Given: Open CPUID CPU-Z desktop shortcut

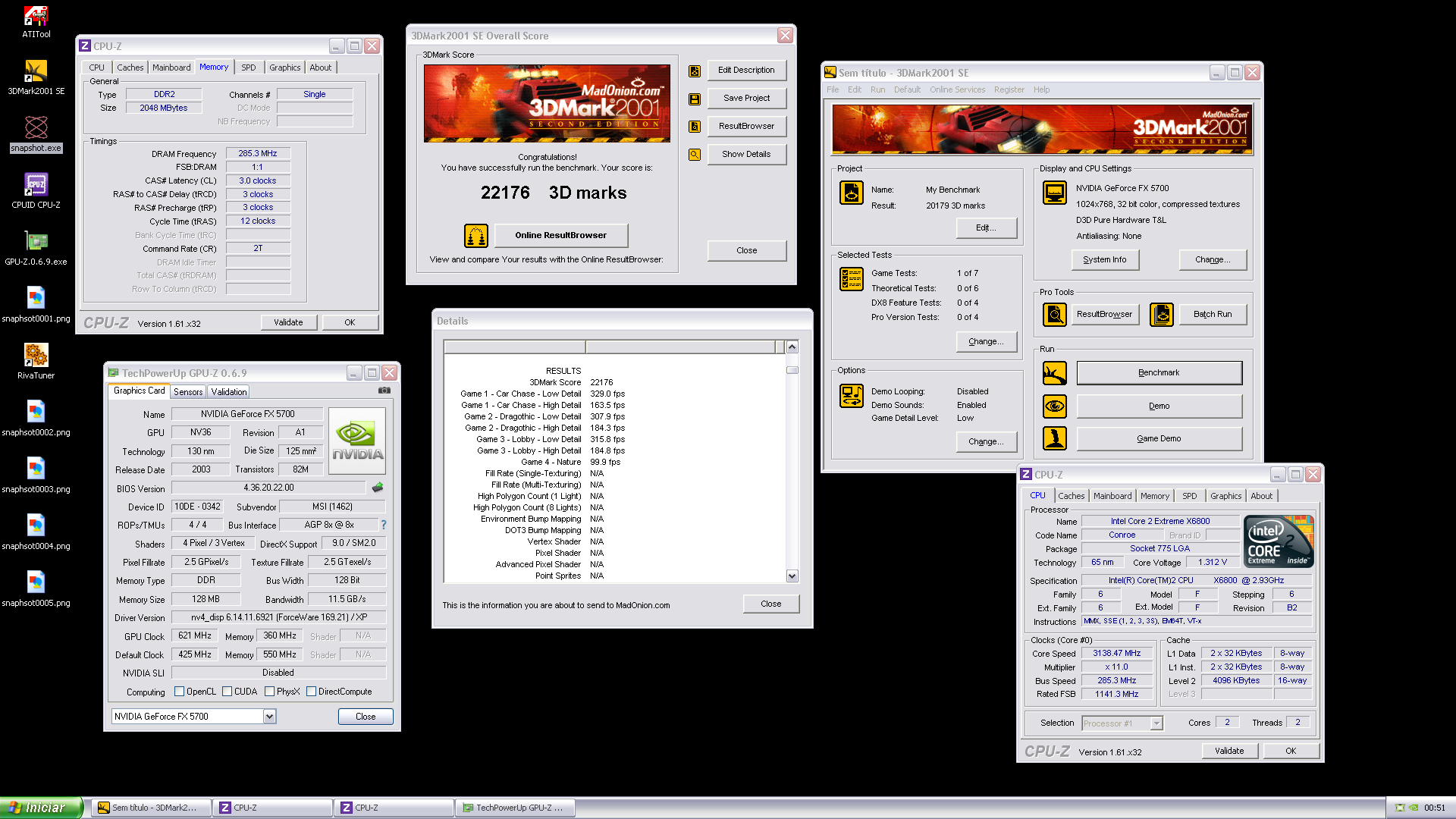Looking at the screenshot, I should [36, 191].
